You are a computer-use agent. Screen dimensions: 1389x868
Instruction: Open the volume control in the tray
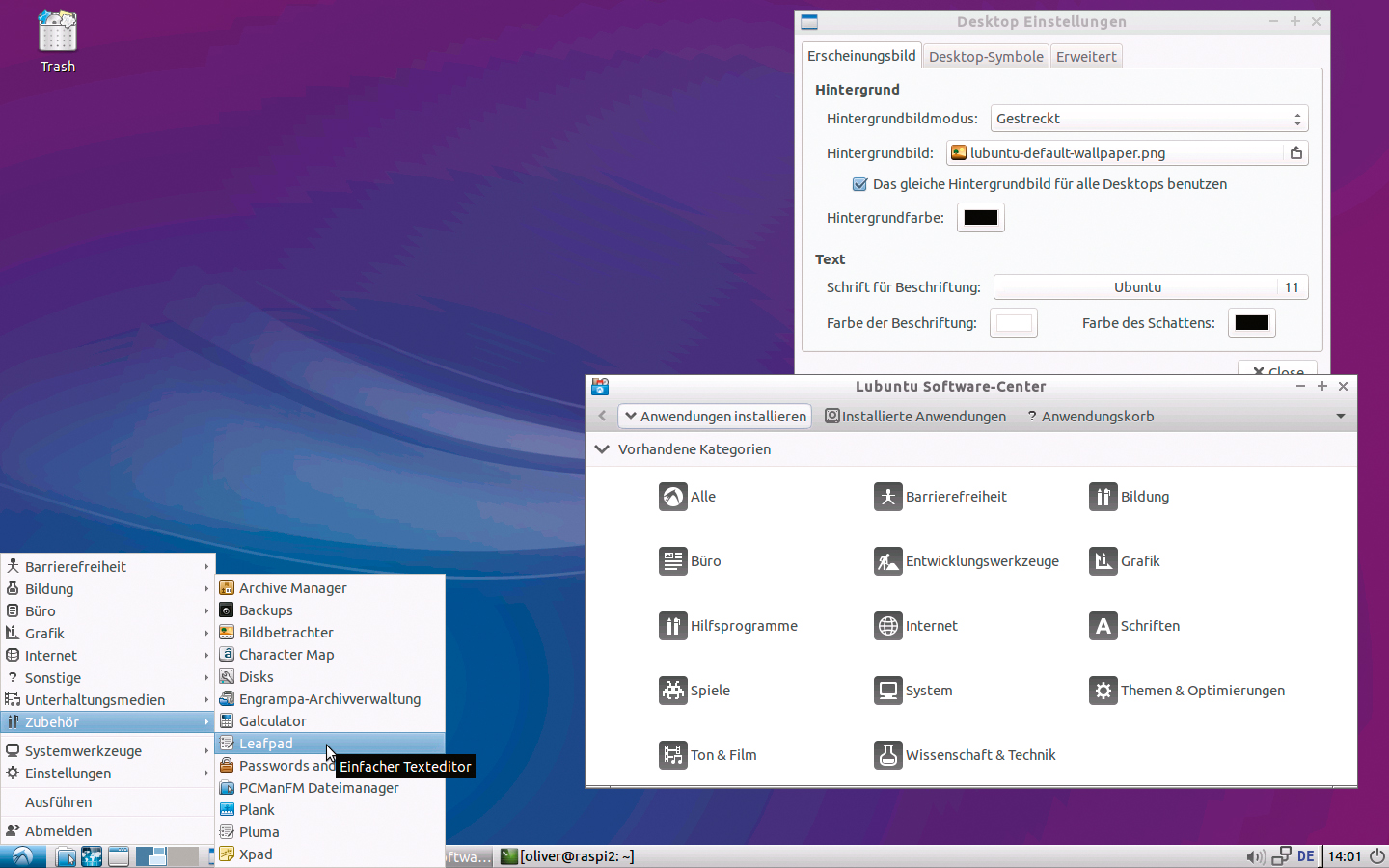[x=1255, y=856]
